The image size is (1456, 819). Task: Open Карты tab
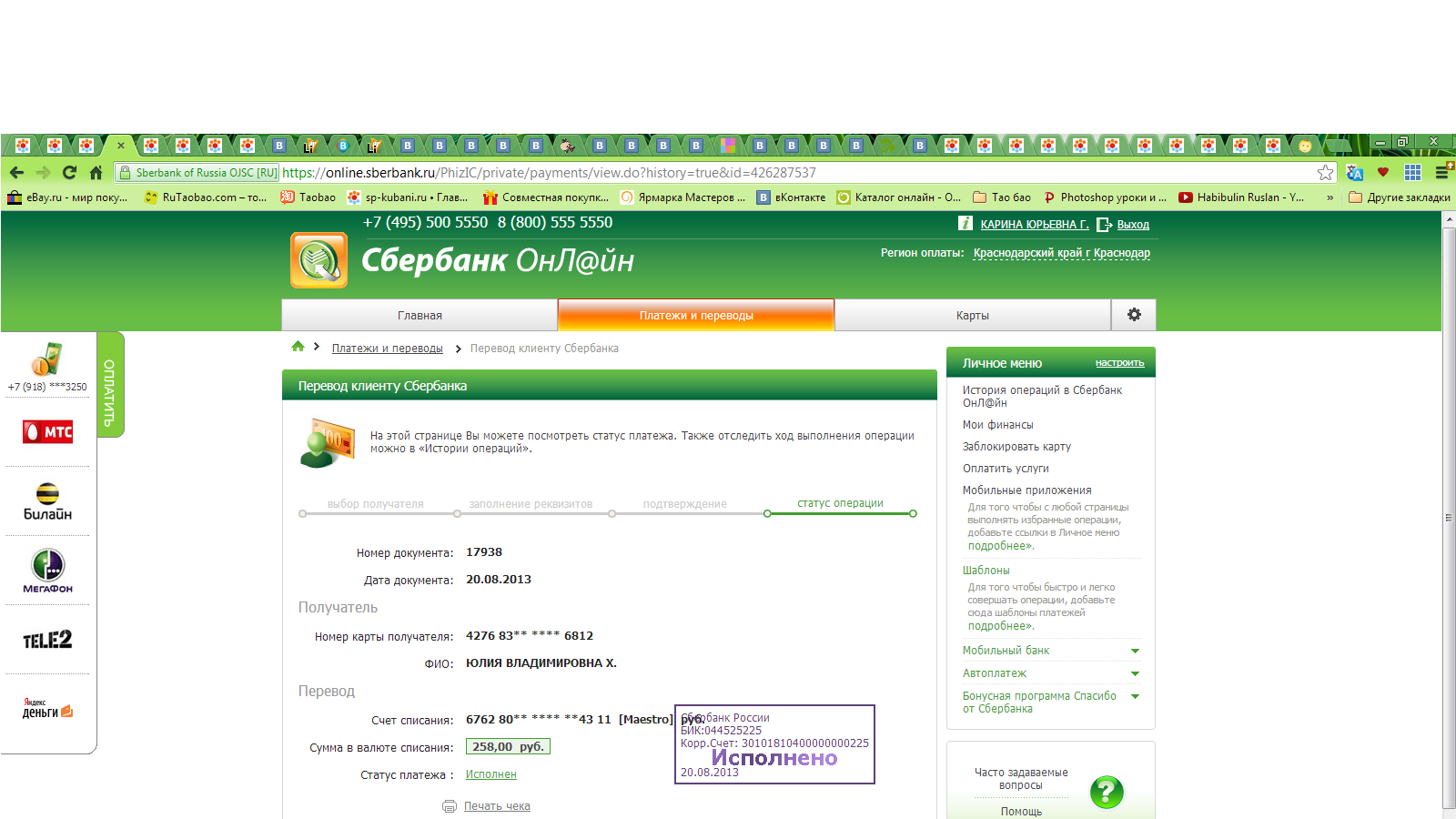(x=973, y=315)
